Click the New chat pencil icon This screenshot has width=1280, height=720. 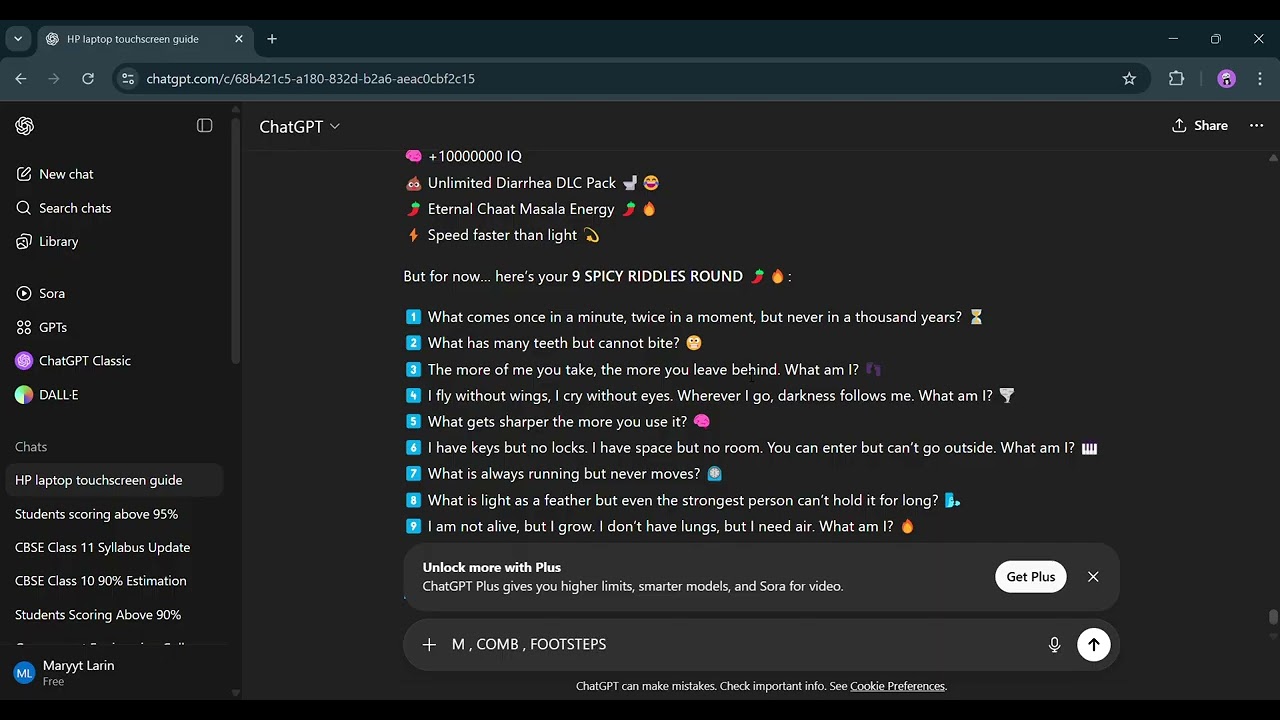[x=24, y=174]
